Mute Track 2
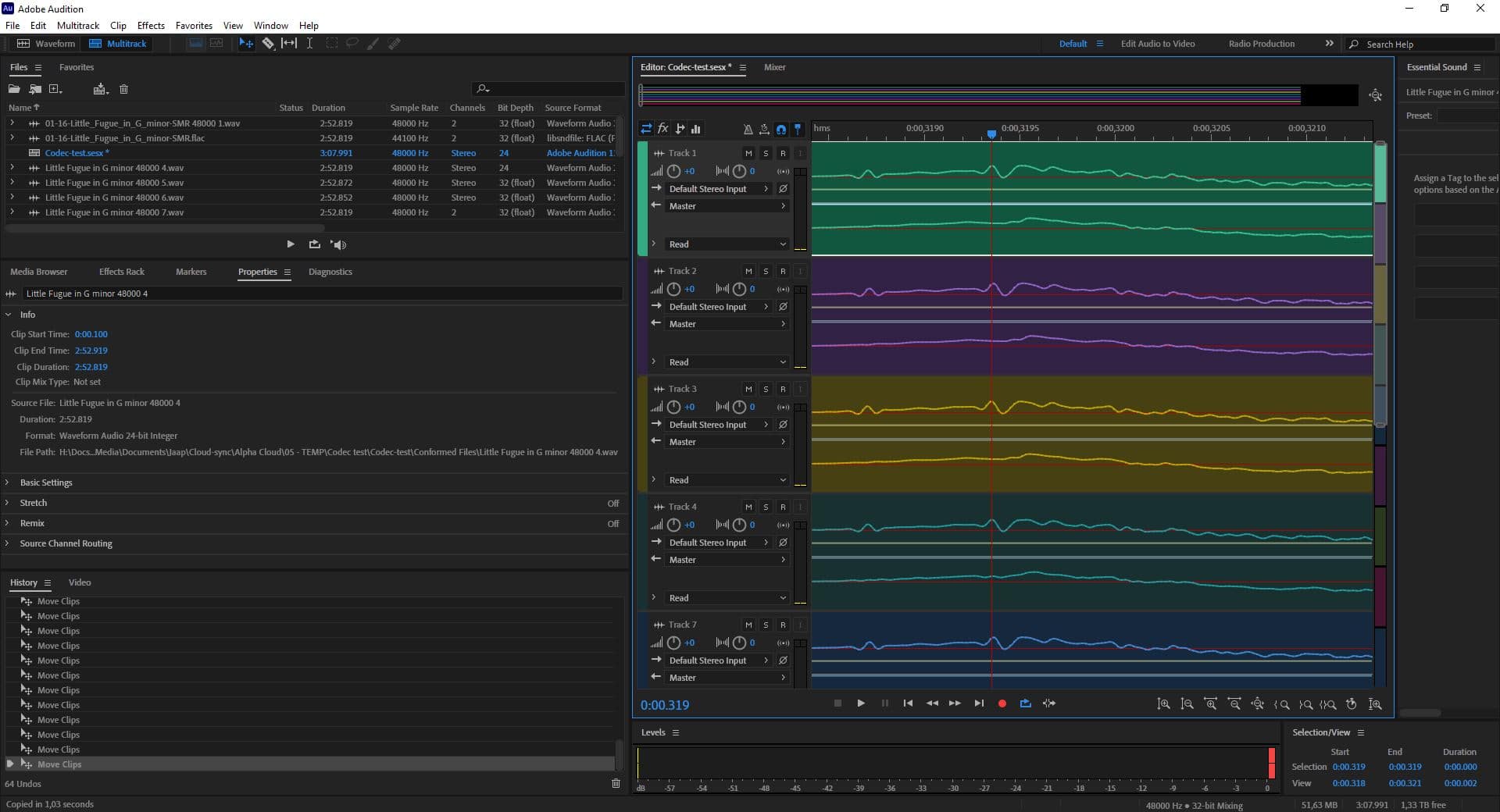1500x812 pixels. pyautogui.click(x=748, y=271)
